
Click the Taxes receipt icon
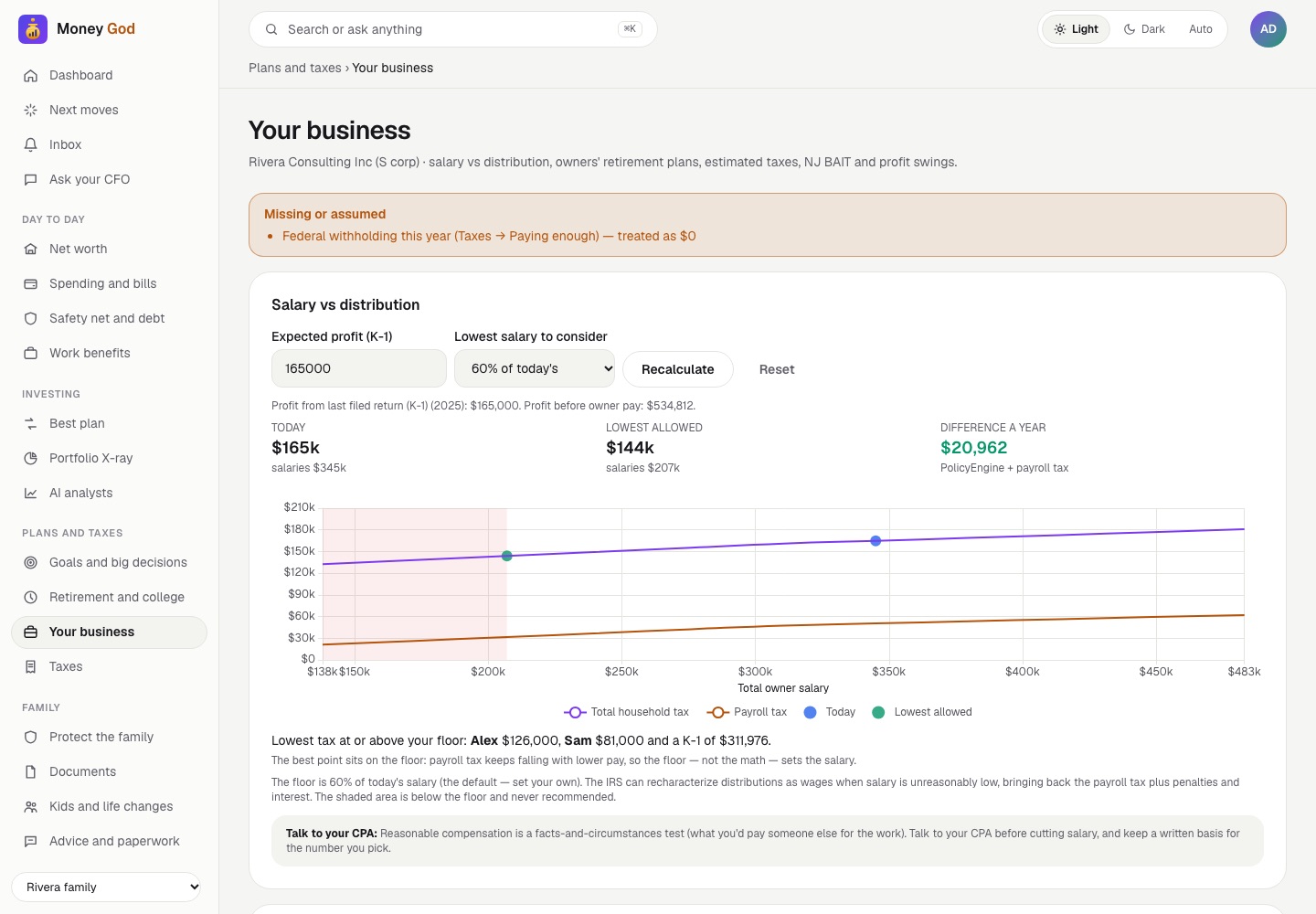30,666
